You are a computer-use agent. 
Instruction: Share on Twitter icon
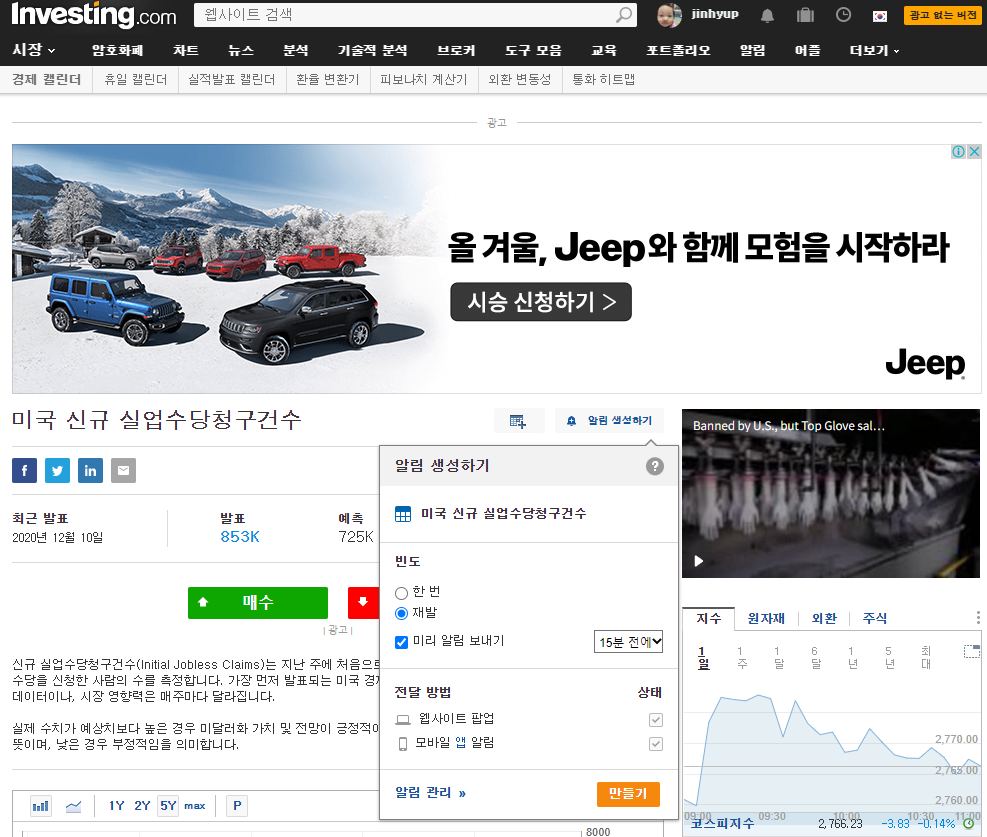point(57,470)
